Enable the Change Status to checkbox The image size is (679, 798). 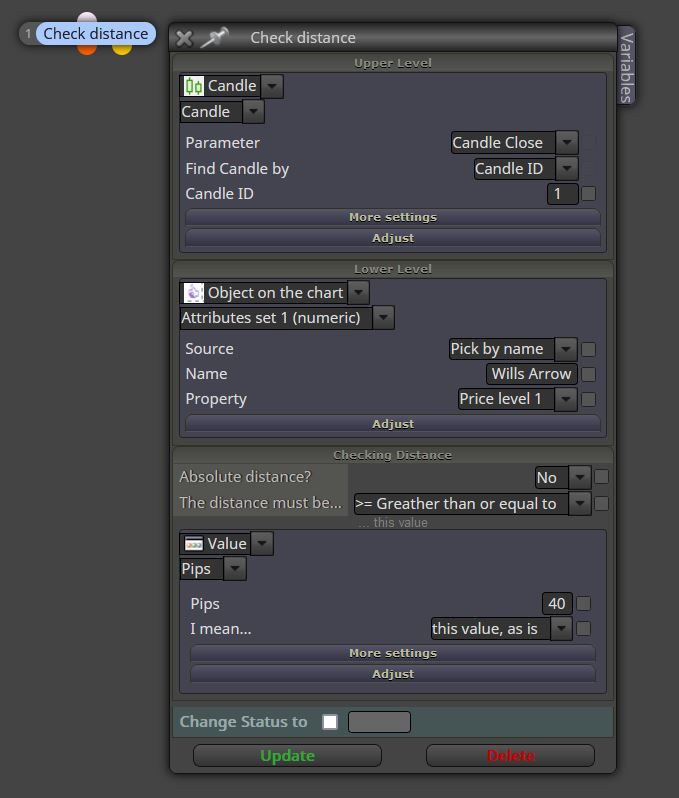[330, 722]
